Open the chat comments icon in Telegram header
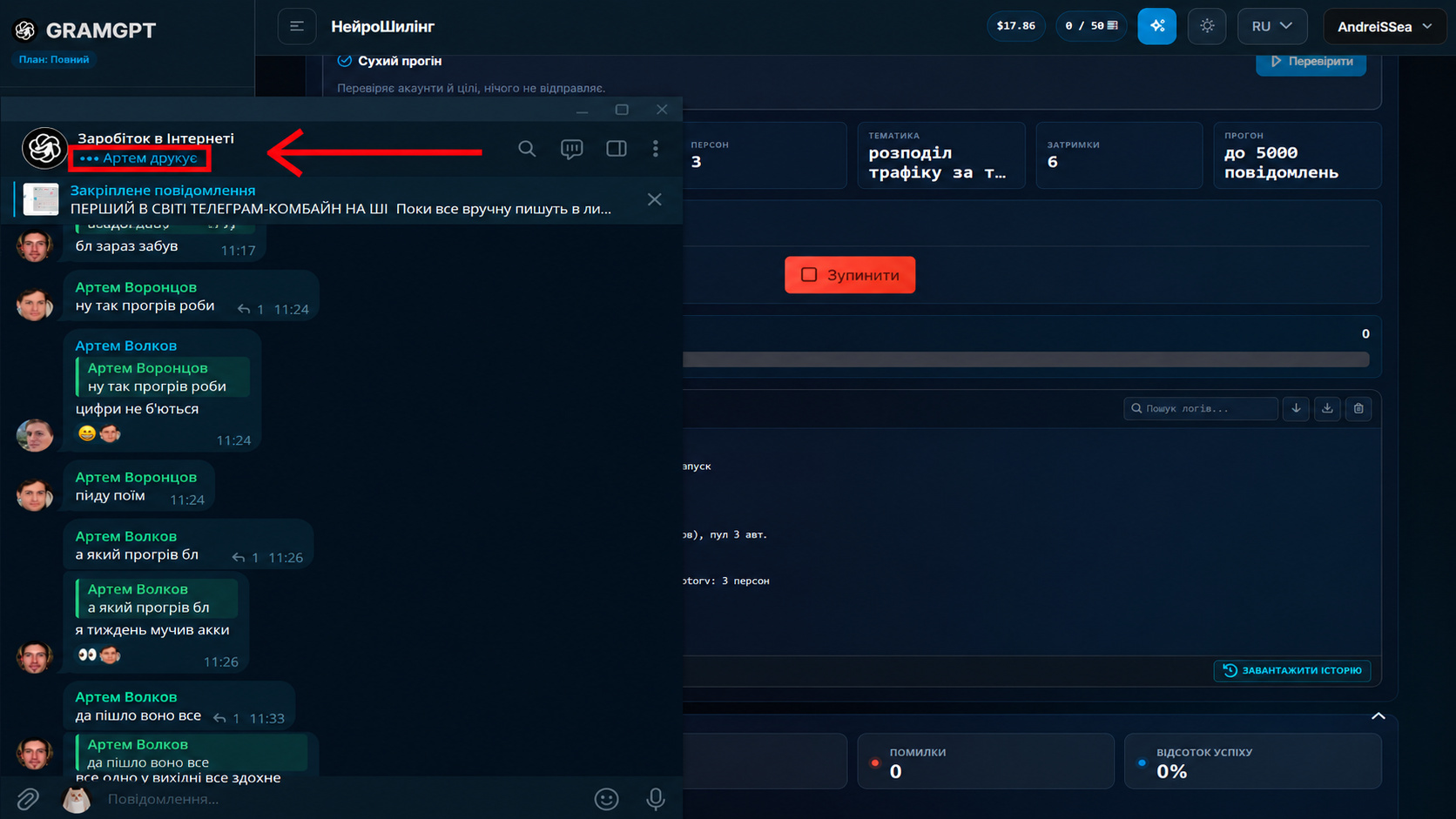The image size is (1456, 819). coord(571,149)
